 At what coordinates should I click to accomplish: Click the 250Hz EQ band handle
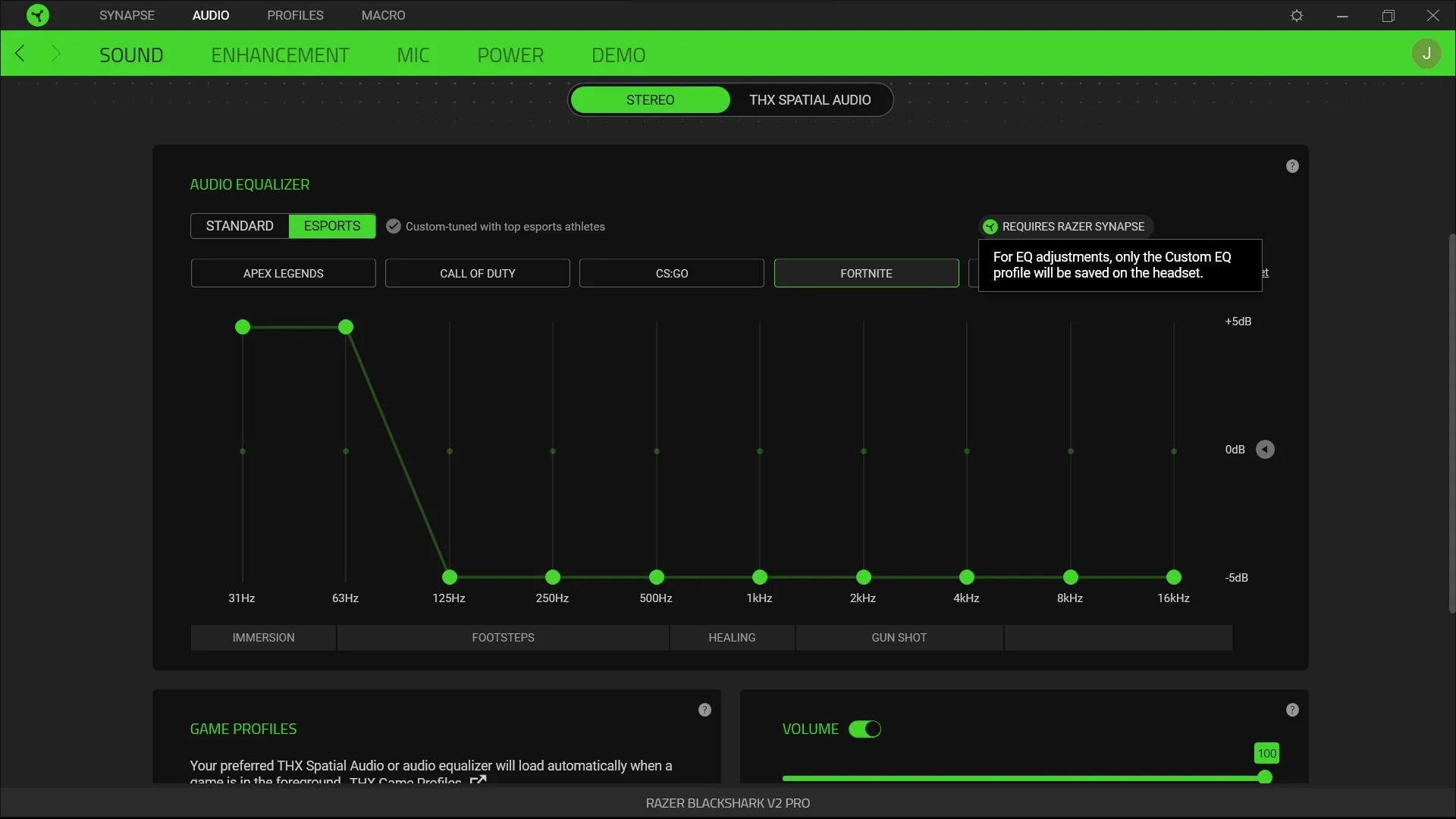[553, 577]
